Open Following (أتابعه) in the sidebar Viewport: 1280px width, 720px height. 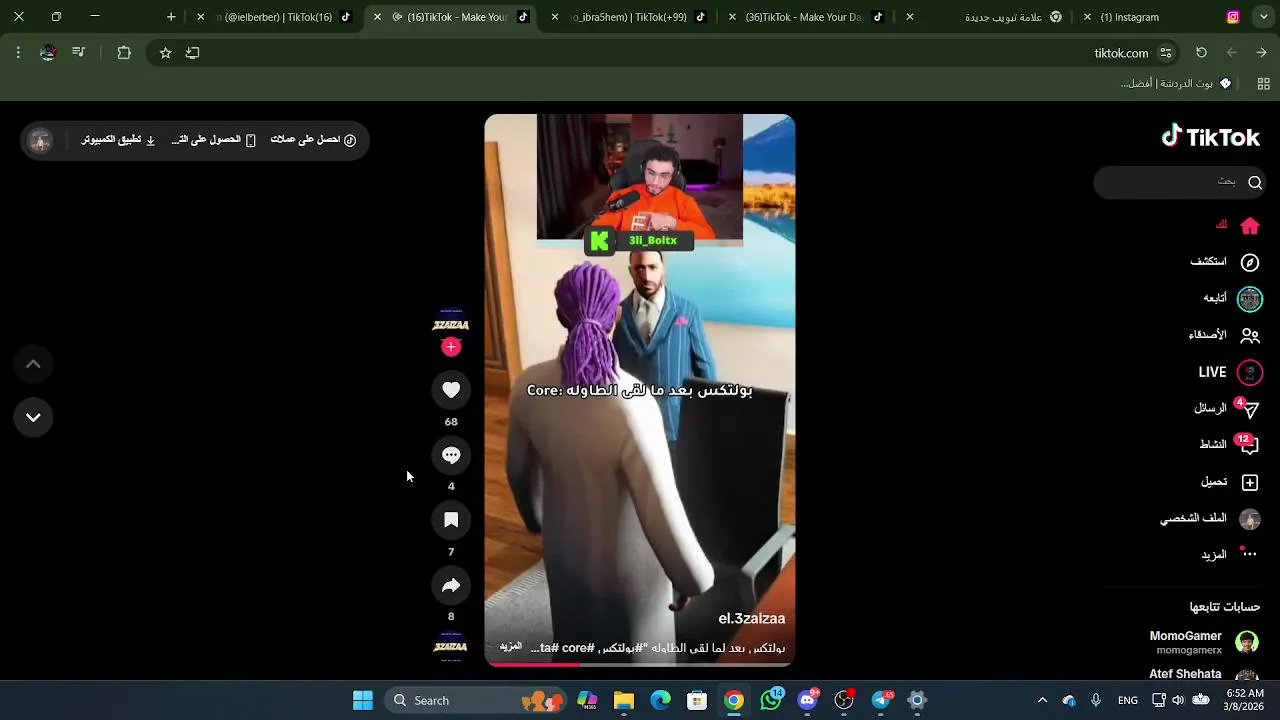[1232, 298]
